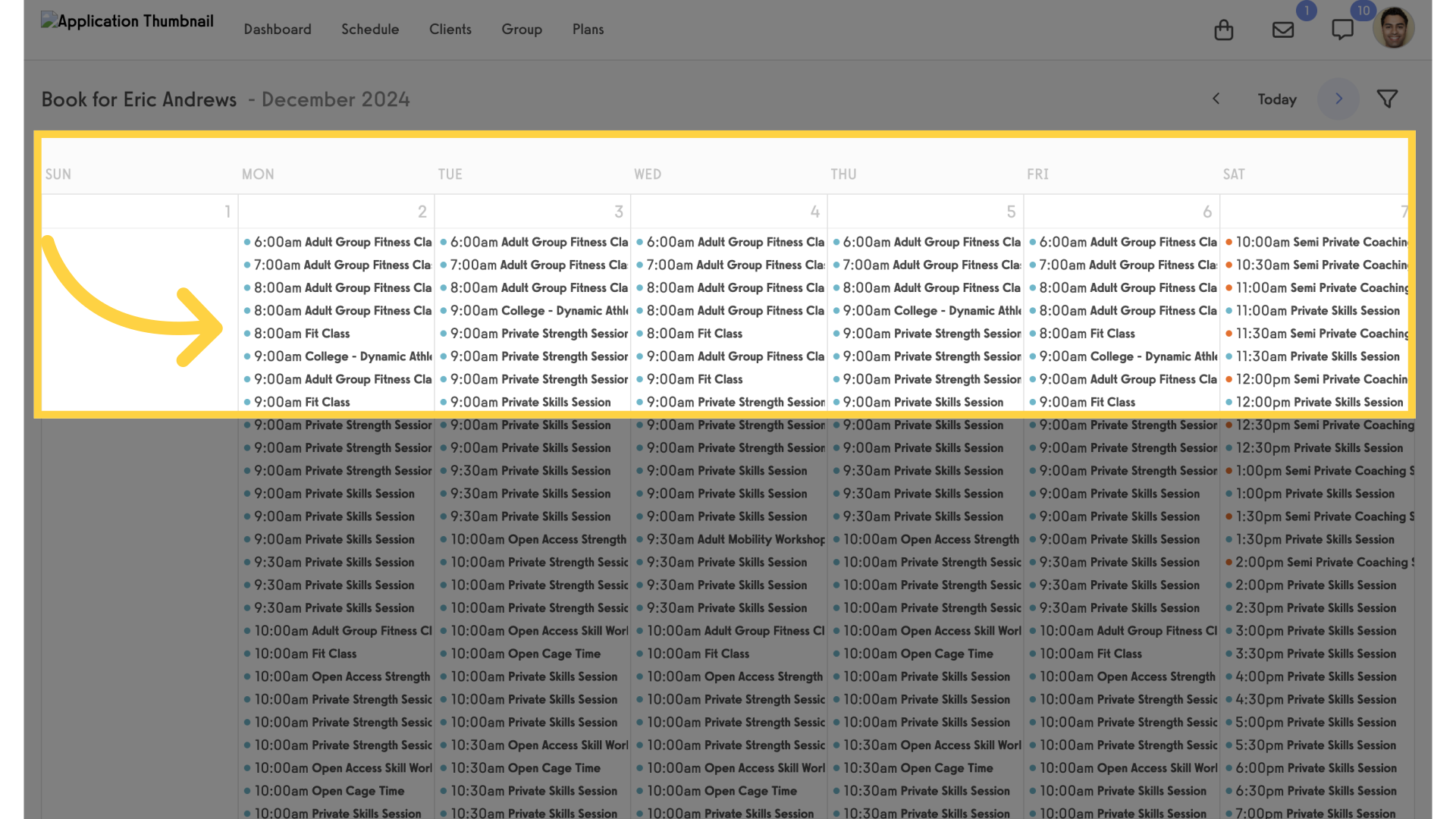Image resolution: width=1456 pixels, height=819 pixels.
Task: Select Wednesday 8:00am Fit Class
Action: coord(690,334)
